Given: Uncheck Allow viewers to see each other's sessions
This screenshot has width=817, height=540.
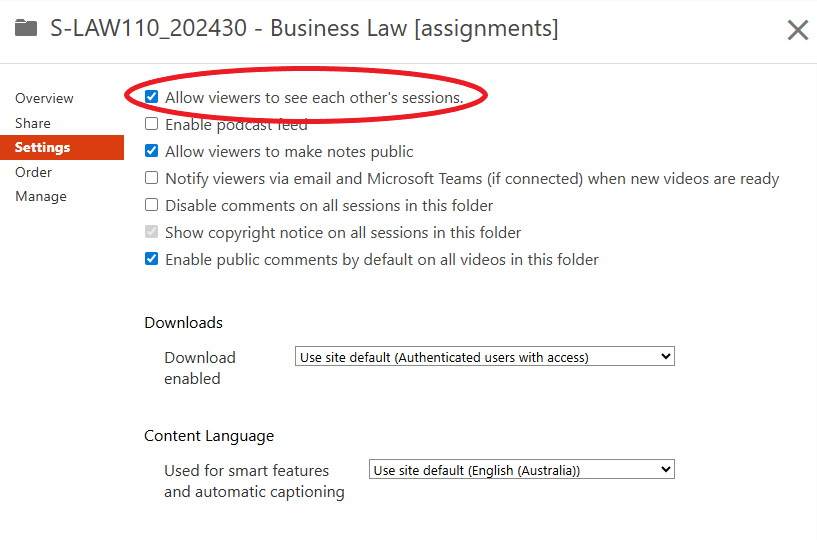Looking at the screenshot, I should point(152,98).
